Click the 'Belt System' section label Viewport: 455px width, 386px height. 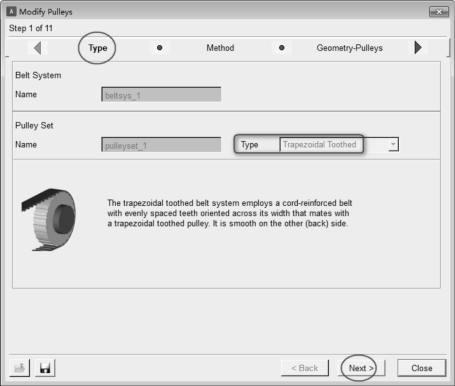point(38,75)
